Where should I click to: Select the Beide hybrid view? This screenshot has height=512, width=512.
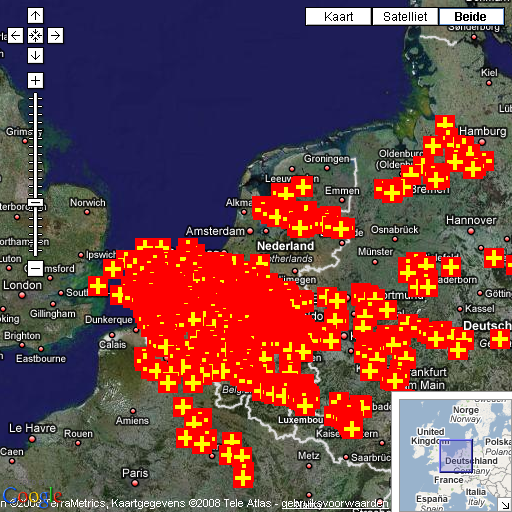(x=471, y=16)
